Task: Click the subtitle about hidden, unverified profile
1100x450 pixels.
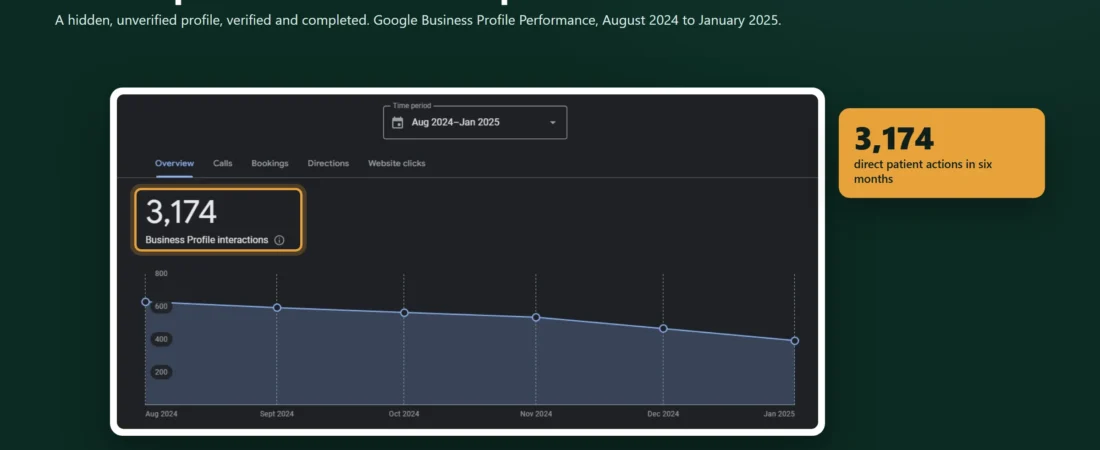Action: click(417, 20)
